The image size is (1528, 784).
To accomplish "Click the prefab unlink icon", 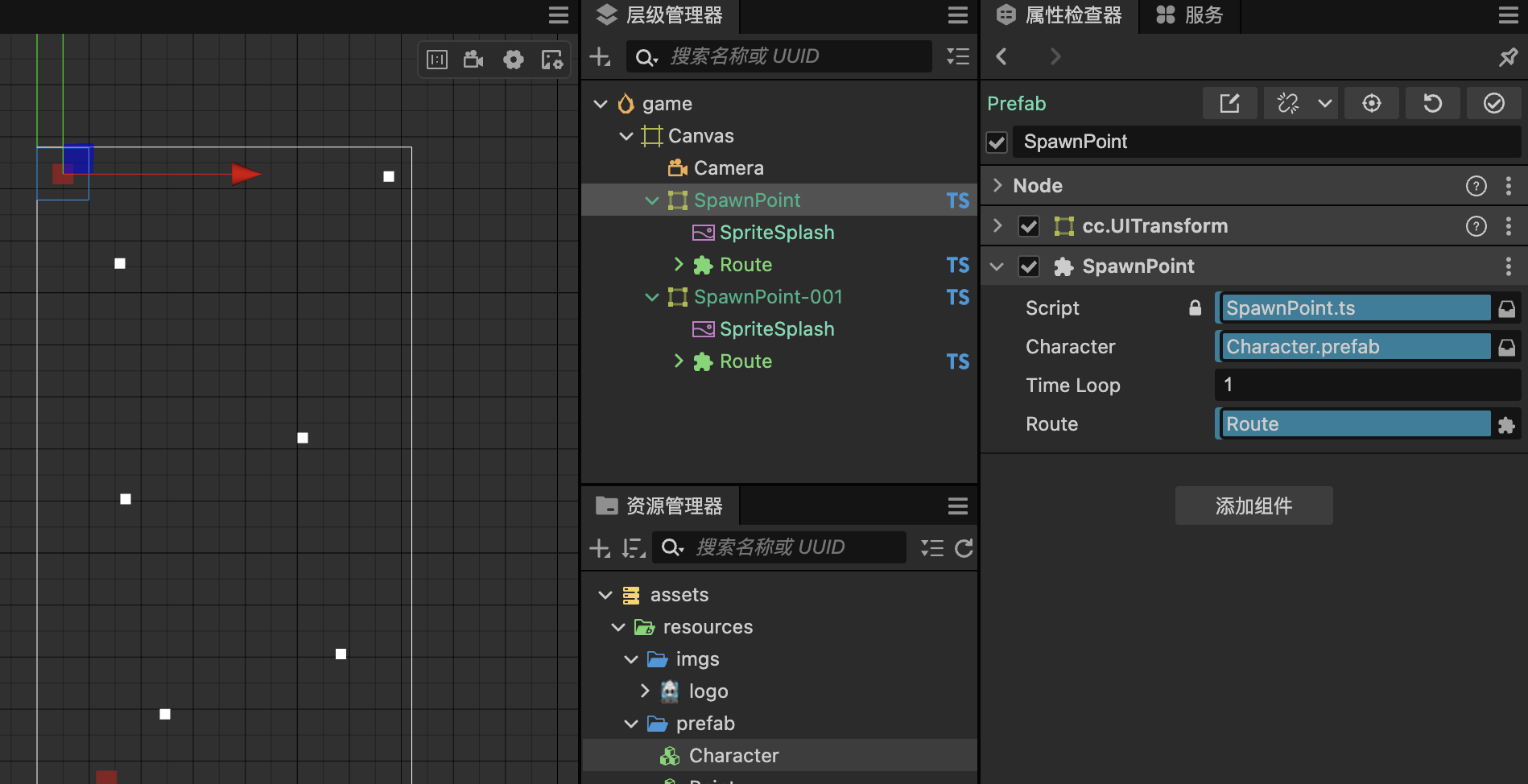I will coord(1288,103).
